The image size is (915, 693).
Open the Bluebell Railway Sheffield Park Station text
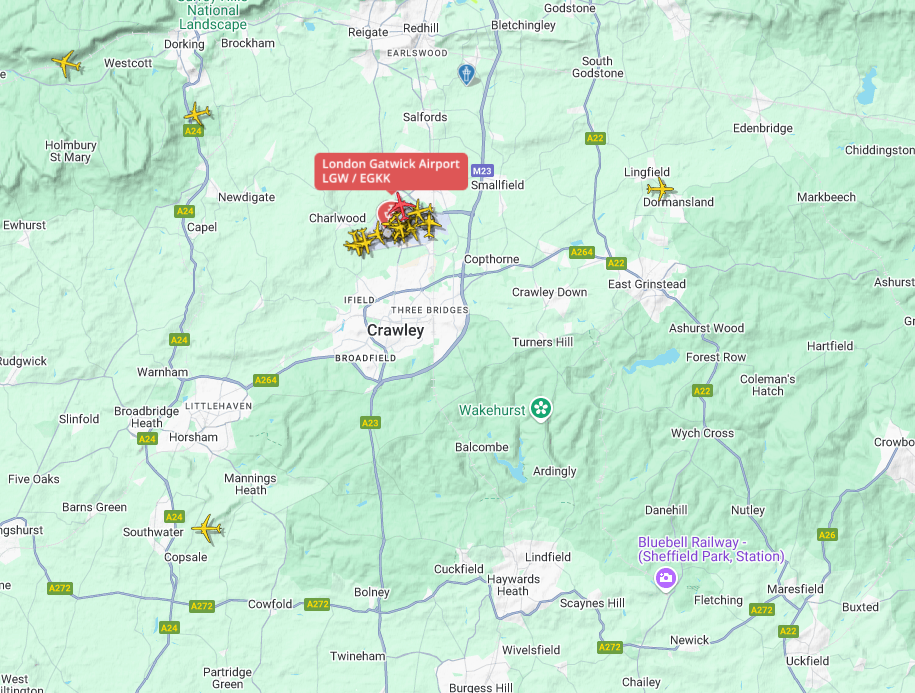711,550
